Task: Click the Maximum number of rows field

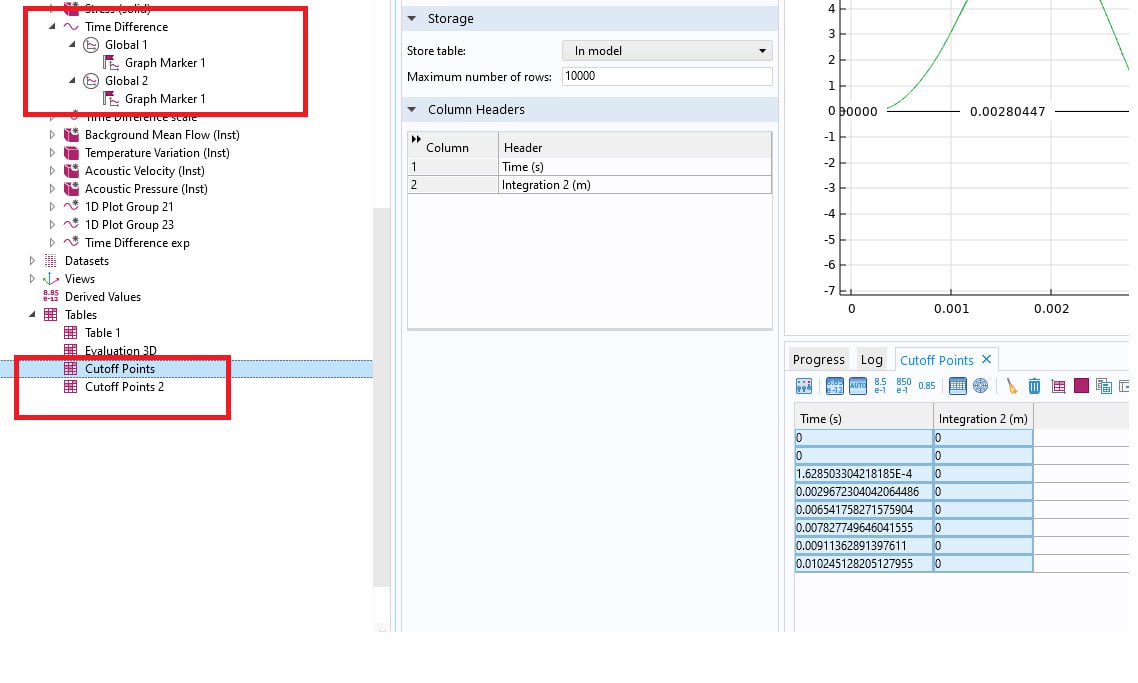Action: pos(667,77)
